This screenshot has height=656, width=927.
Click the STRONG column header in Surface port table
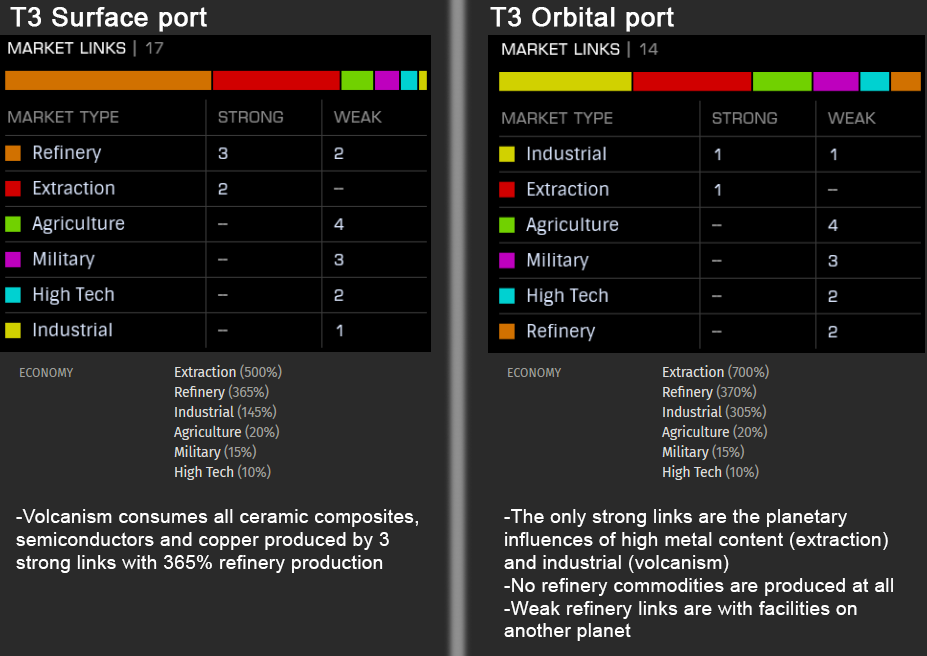click(x=251, y=117)
